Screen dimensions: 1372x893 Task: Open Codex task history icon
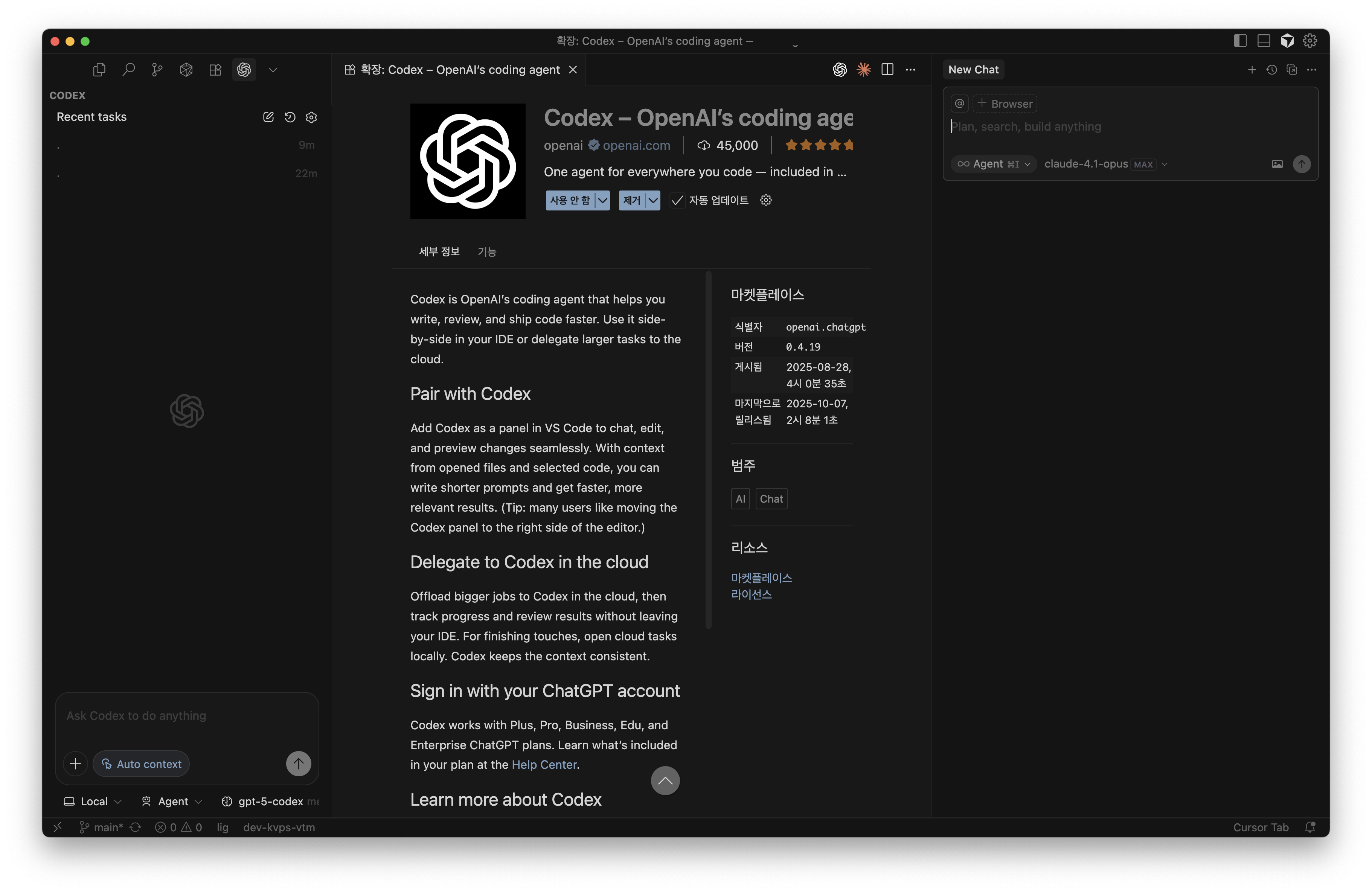[290, 117]
